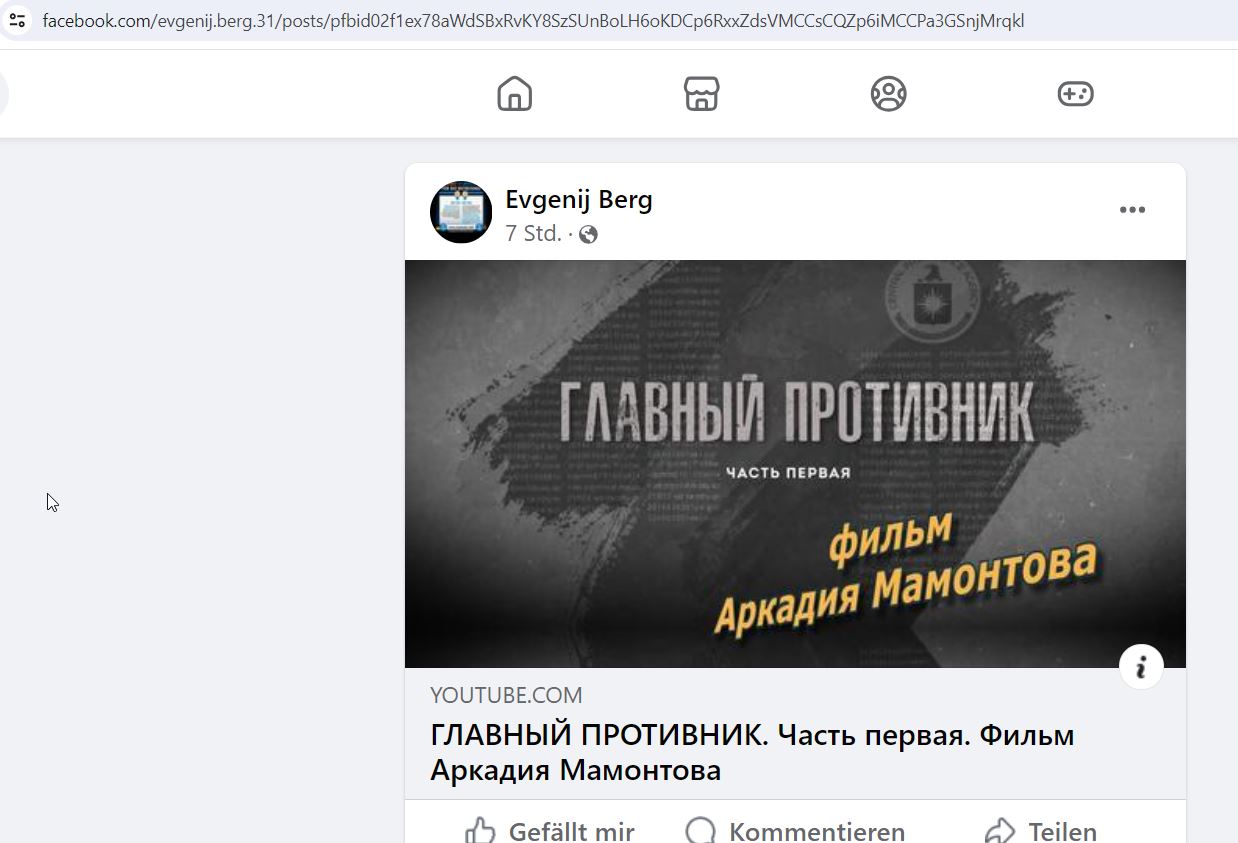Screen dimensions: 1238x843
Task: Open the Gaming controller icon tab
Action: coord(1076,94)
